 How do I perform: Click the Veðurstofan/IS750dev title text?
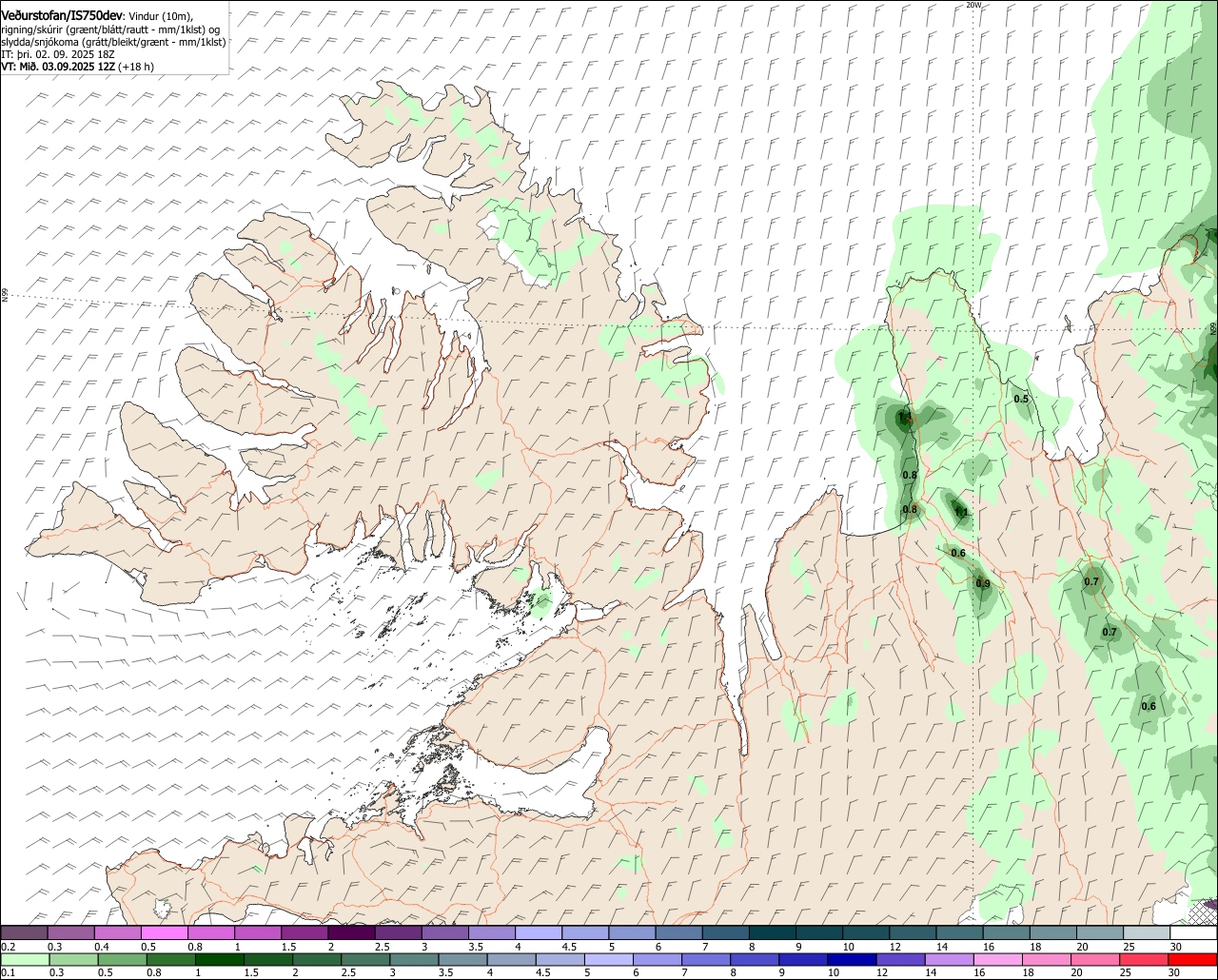tap(62, 15)
